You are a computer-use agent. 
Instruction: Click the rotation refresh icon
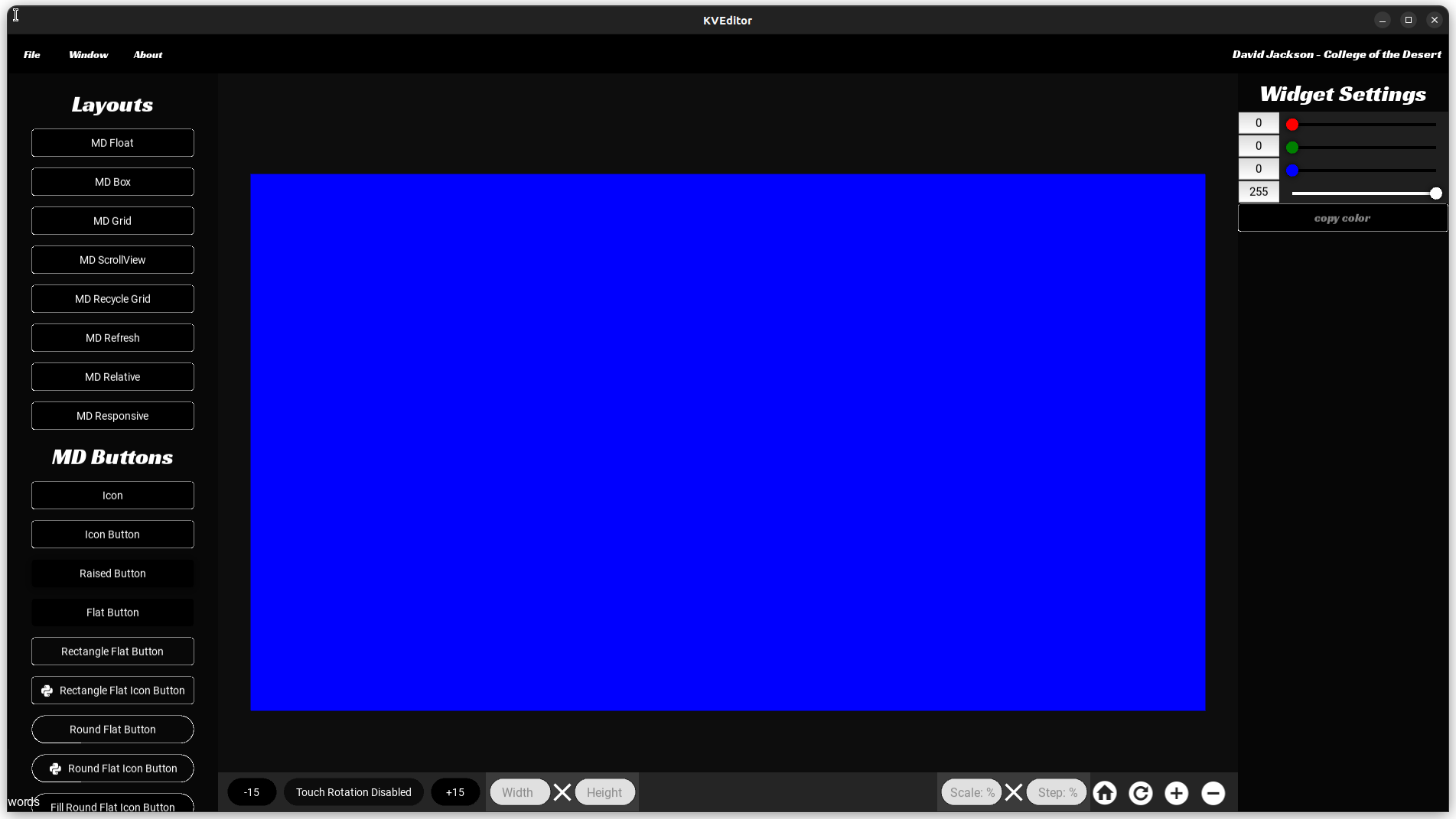pos(1141,792)
